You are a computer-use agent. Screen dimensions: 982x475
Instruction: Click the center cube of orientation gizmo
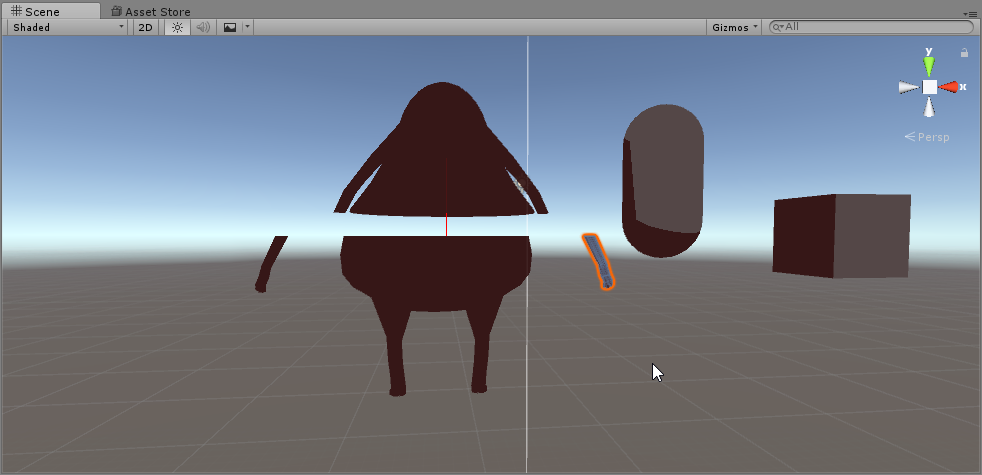coord(929,87)
